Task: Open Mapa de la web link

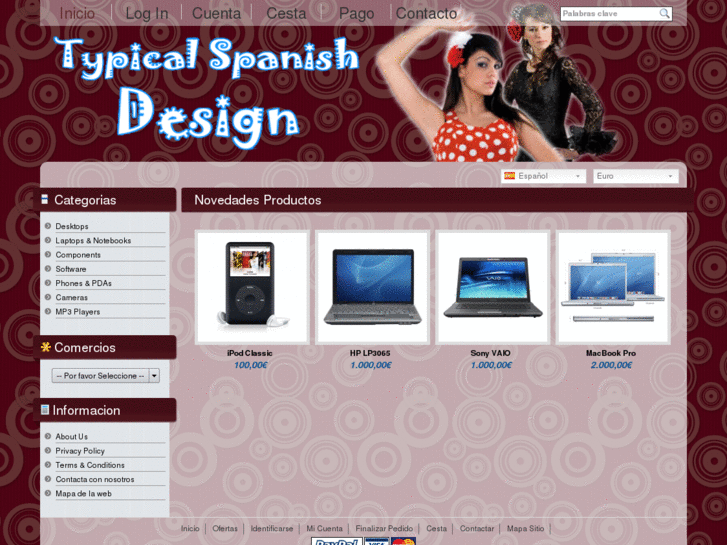Action: [83, 494]
